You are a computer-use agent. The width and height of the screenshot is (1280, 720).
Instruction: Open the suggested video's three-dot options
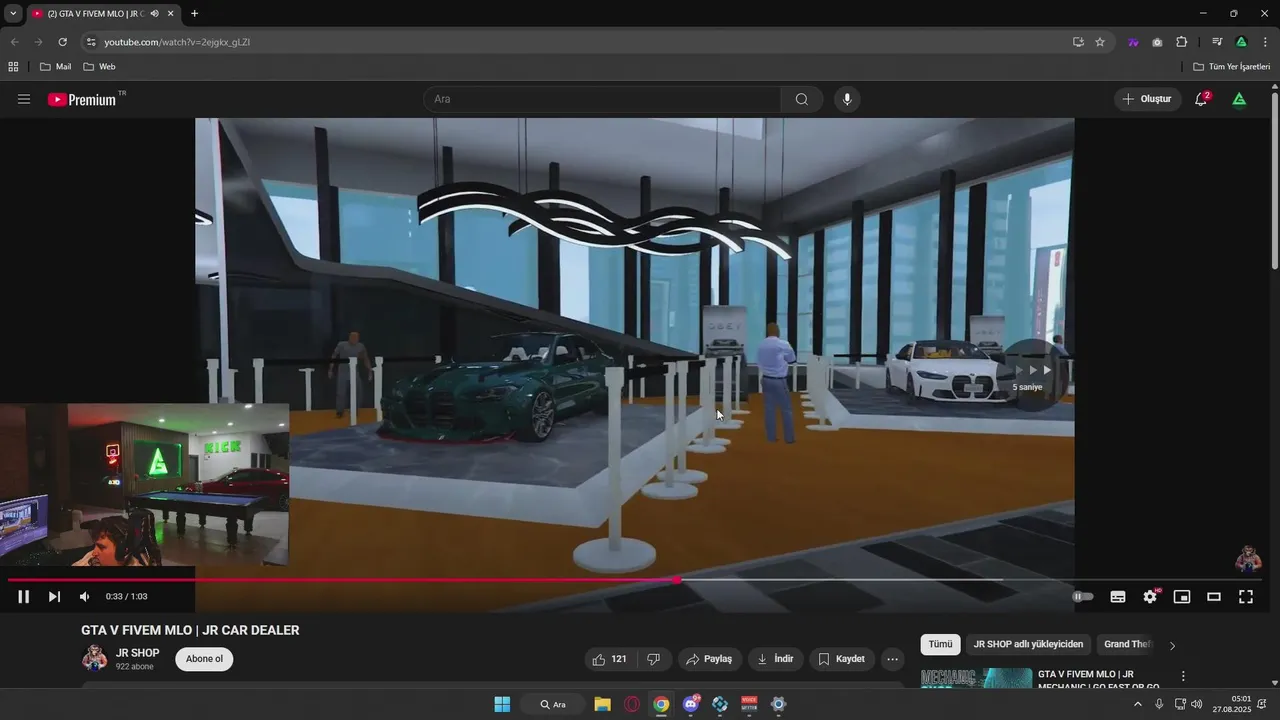1184,677
